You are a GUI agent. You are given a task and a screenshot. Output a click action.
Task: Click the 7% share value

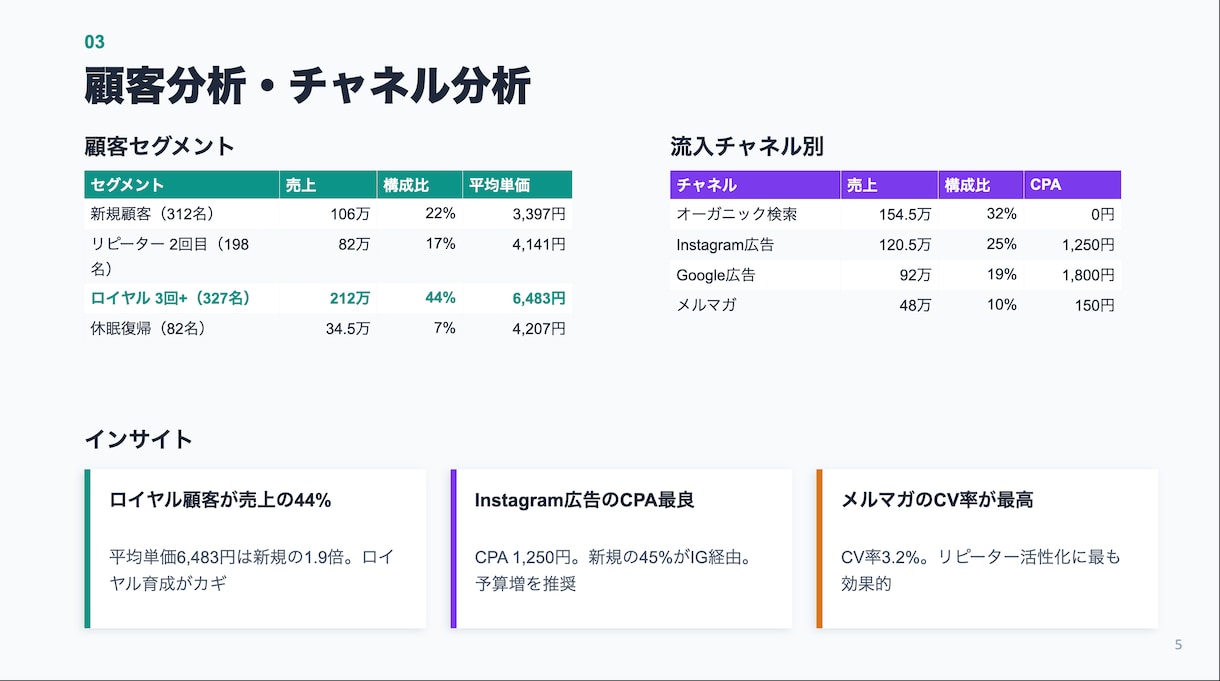pos(445,328)
